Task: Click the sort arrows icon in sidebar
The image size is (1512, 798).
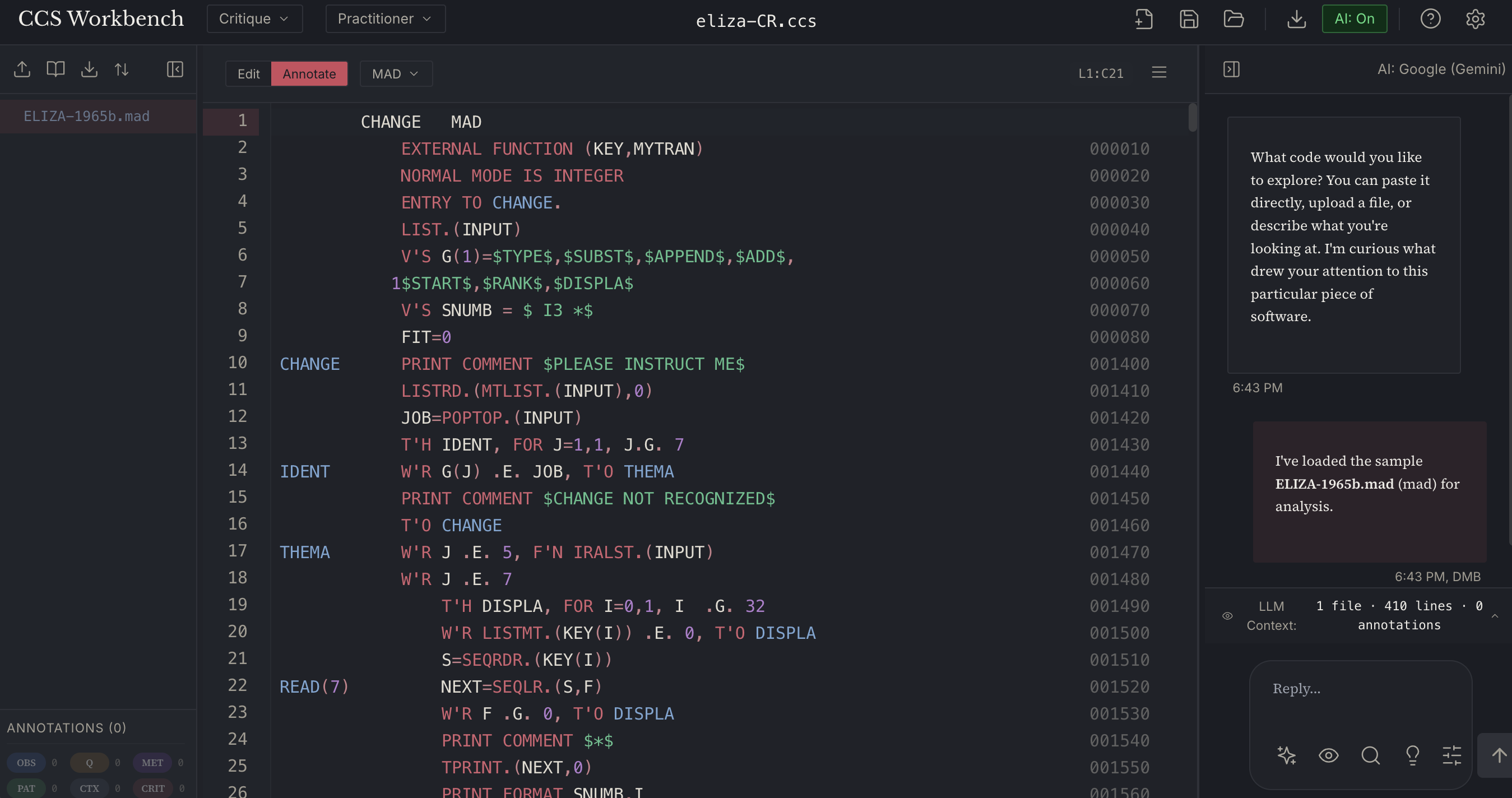Action: pyautogui.click(x=122, y=69)
